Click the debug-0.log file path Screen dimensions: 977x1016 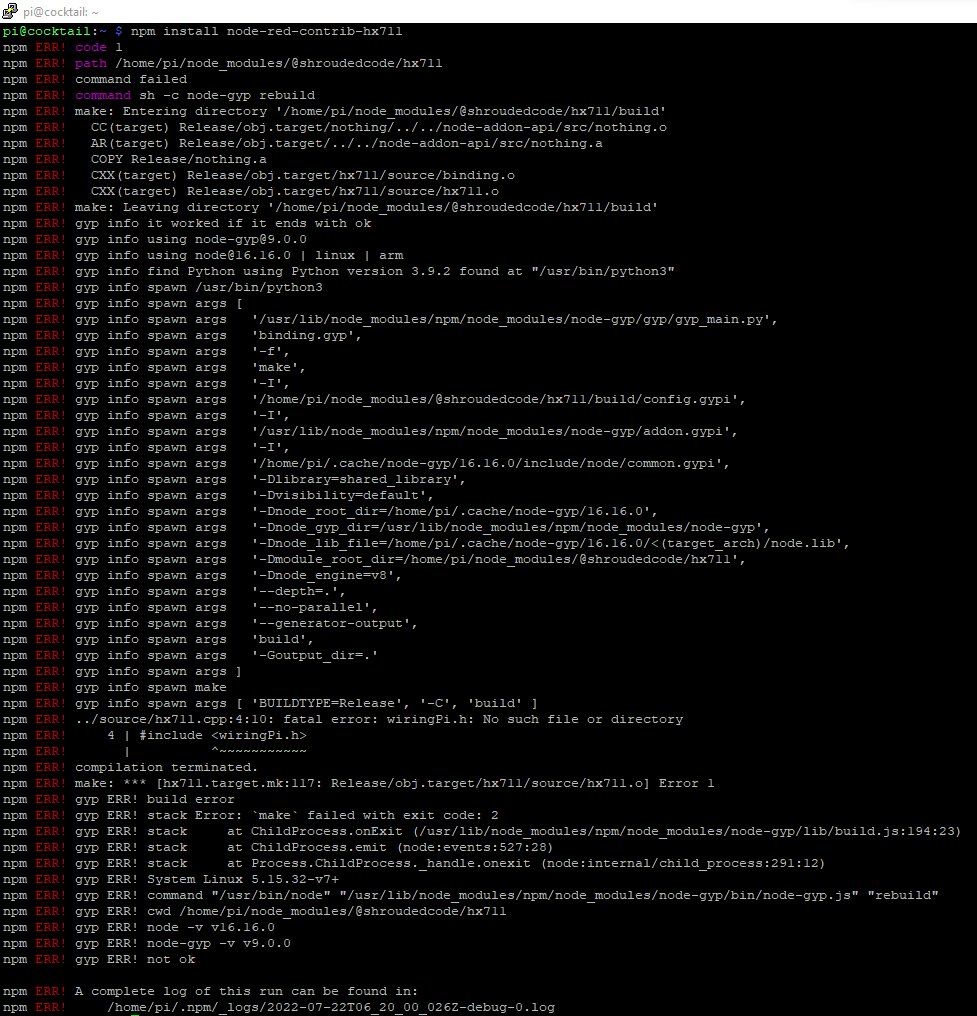pyautogui.click(x=330, y=1008)
